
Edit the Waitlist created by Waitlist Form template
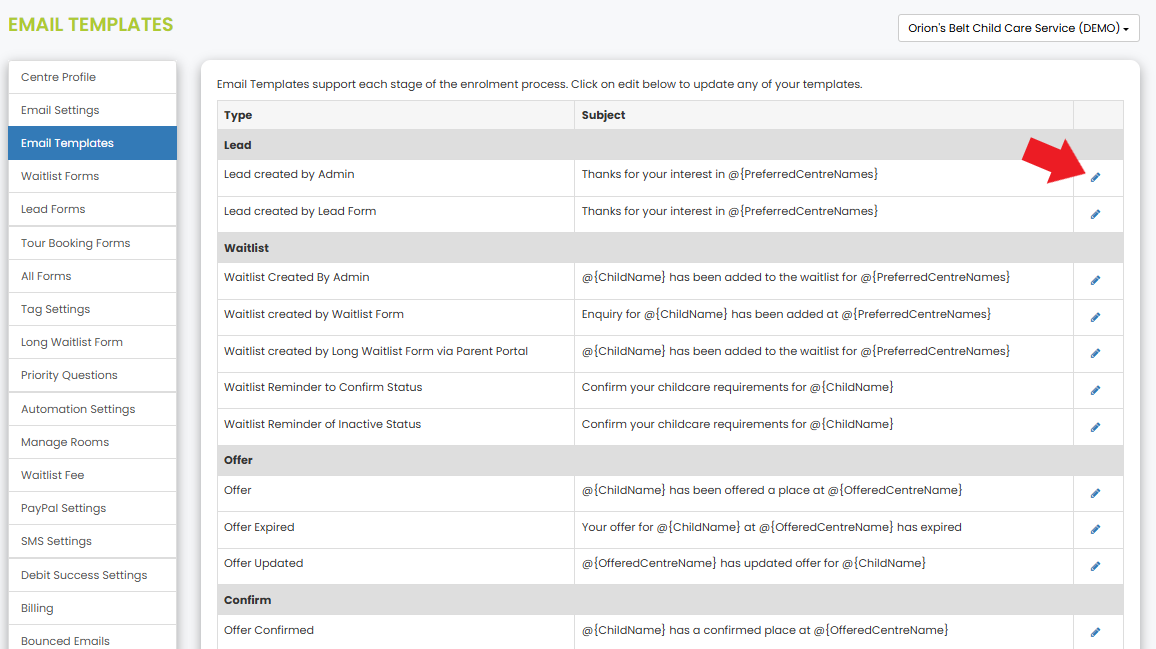click(x=1096, y=317)
